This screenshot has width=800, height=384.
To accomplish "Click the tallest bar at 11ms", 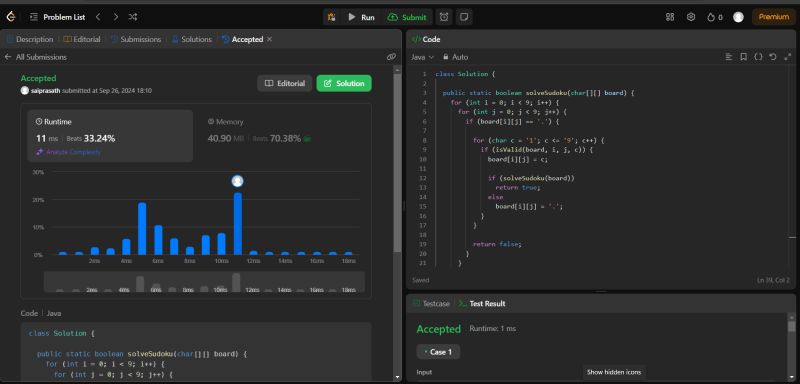I will (x=237, y=223).
